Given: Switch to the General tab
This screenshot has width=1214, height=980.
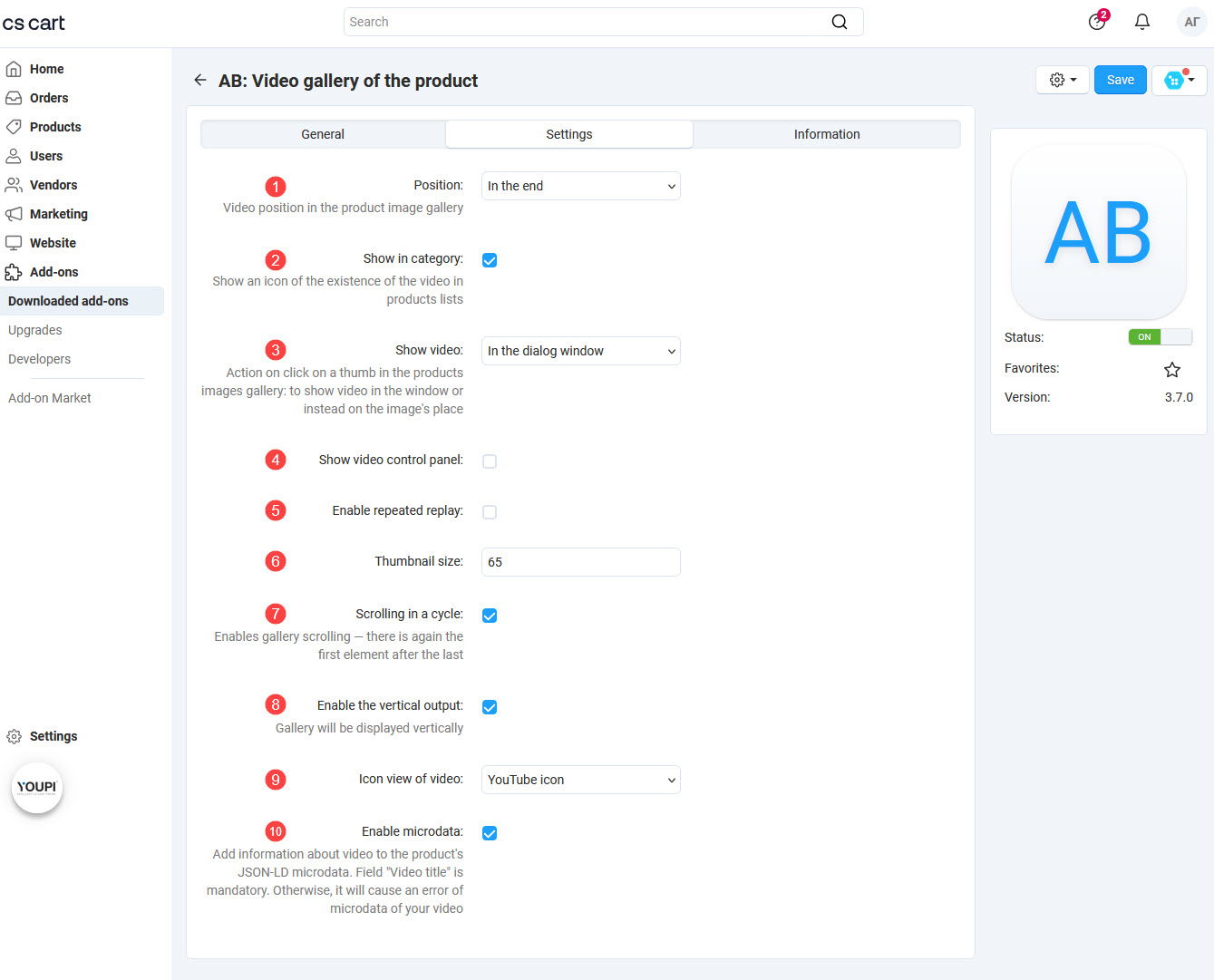Looking at the screenshot, I should (x=322, y=133).
